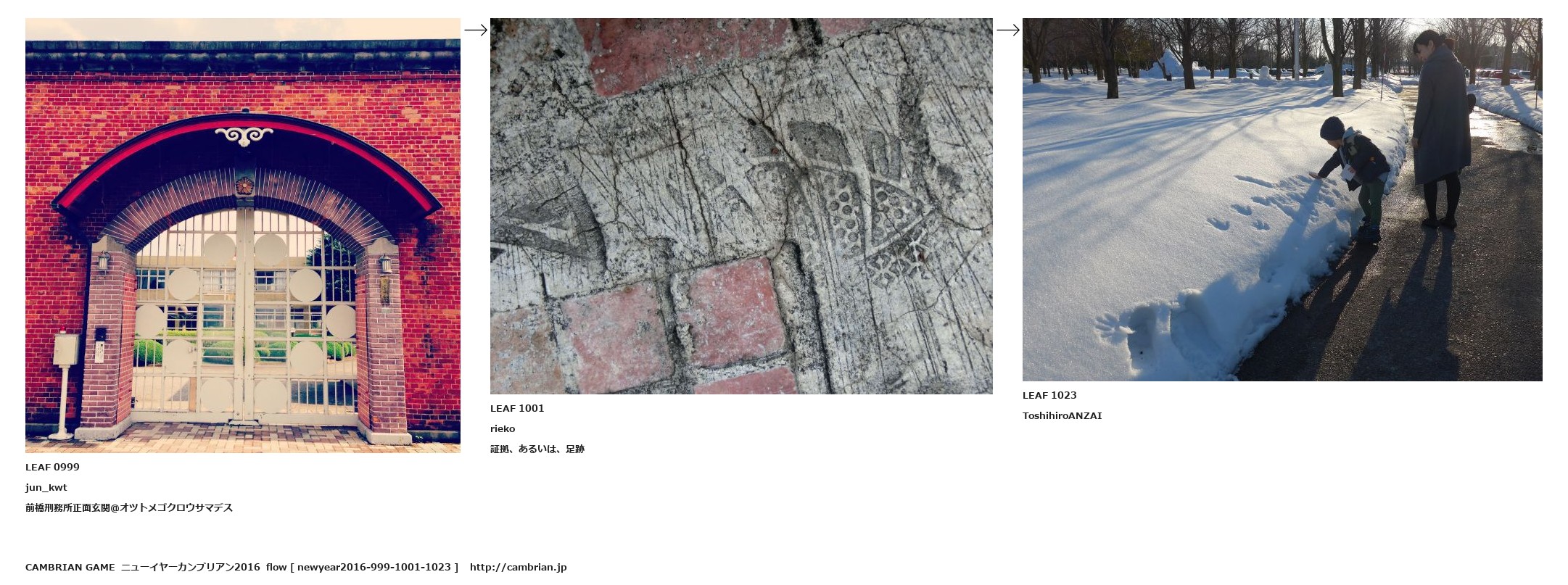The image size is (1568, 585).
Task: Click the arrow between LEAF 0999 and 1001
Action: 476,30
